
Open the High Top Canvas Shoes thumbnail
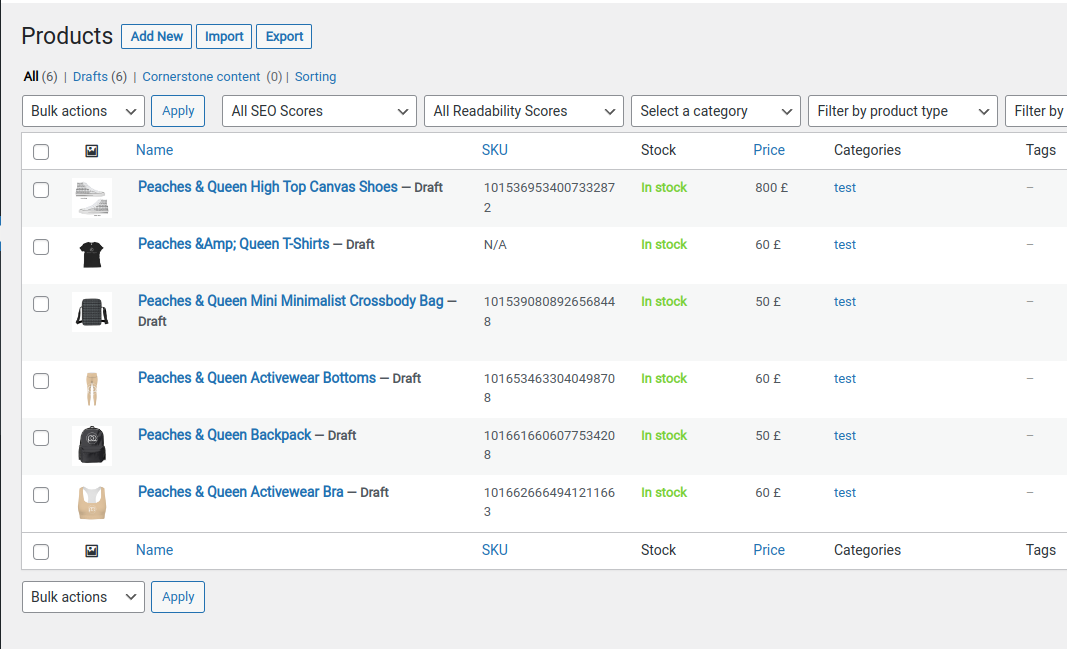(92, 198)
